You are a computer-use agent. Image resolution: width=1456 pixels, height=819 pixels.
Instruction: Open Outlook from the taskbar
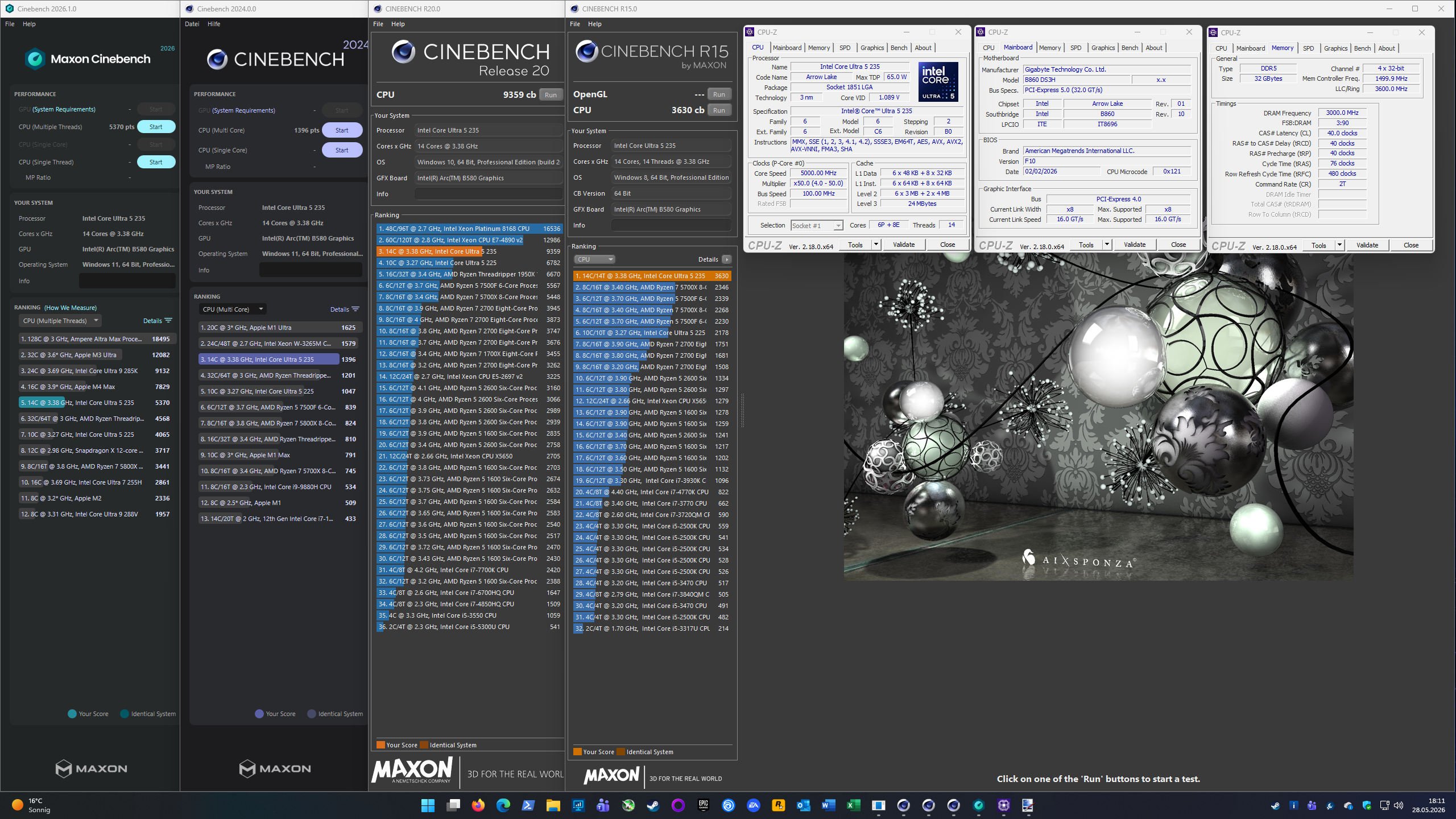click(x=803, y=805)
